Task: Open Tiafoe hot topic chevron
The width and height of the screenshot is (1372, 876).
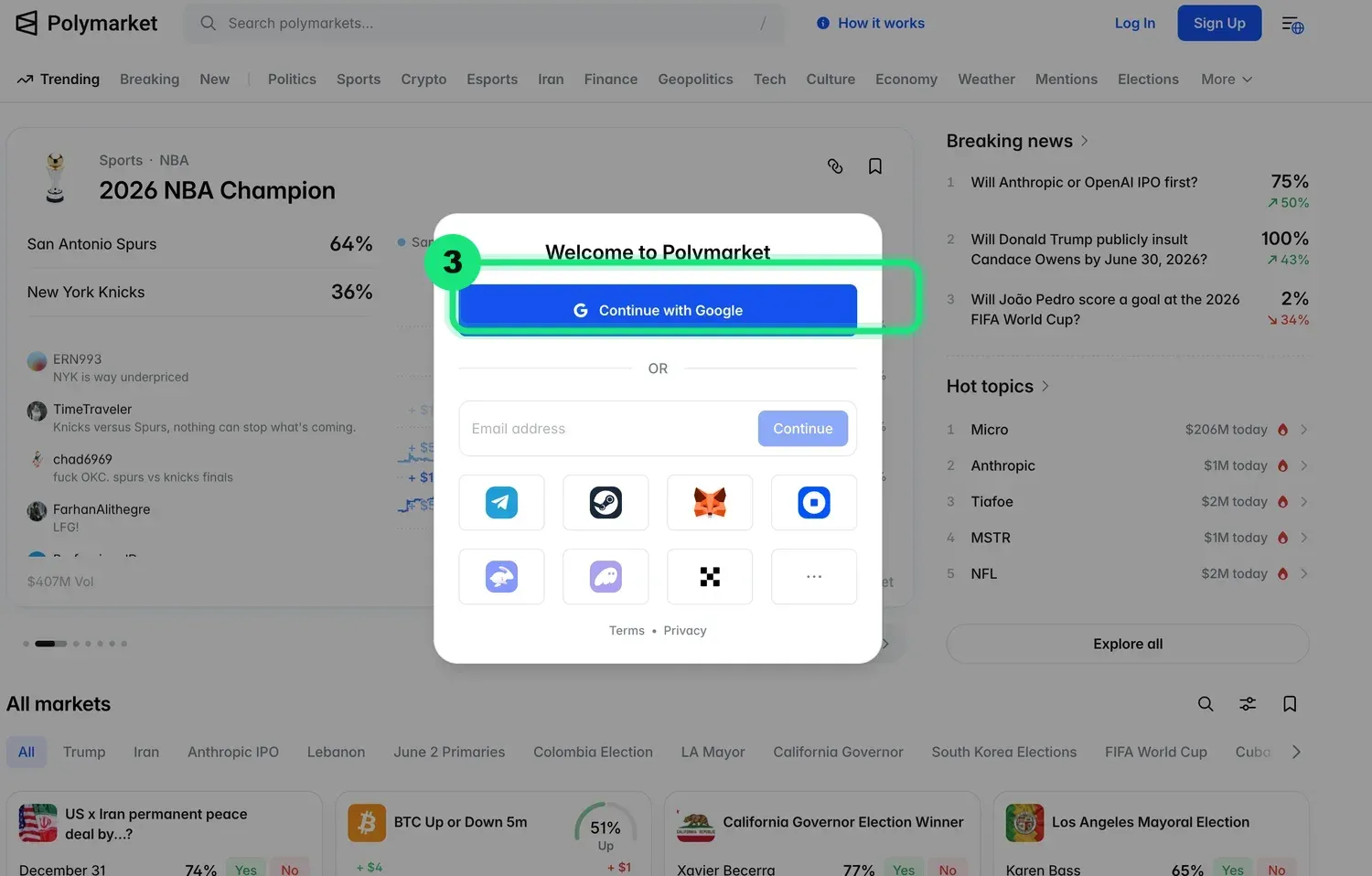Action: [1303, 502]
